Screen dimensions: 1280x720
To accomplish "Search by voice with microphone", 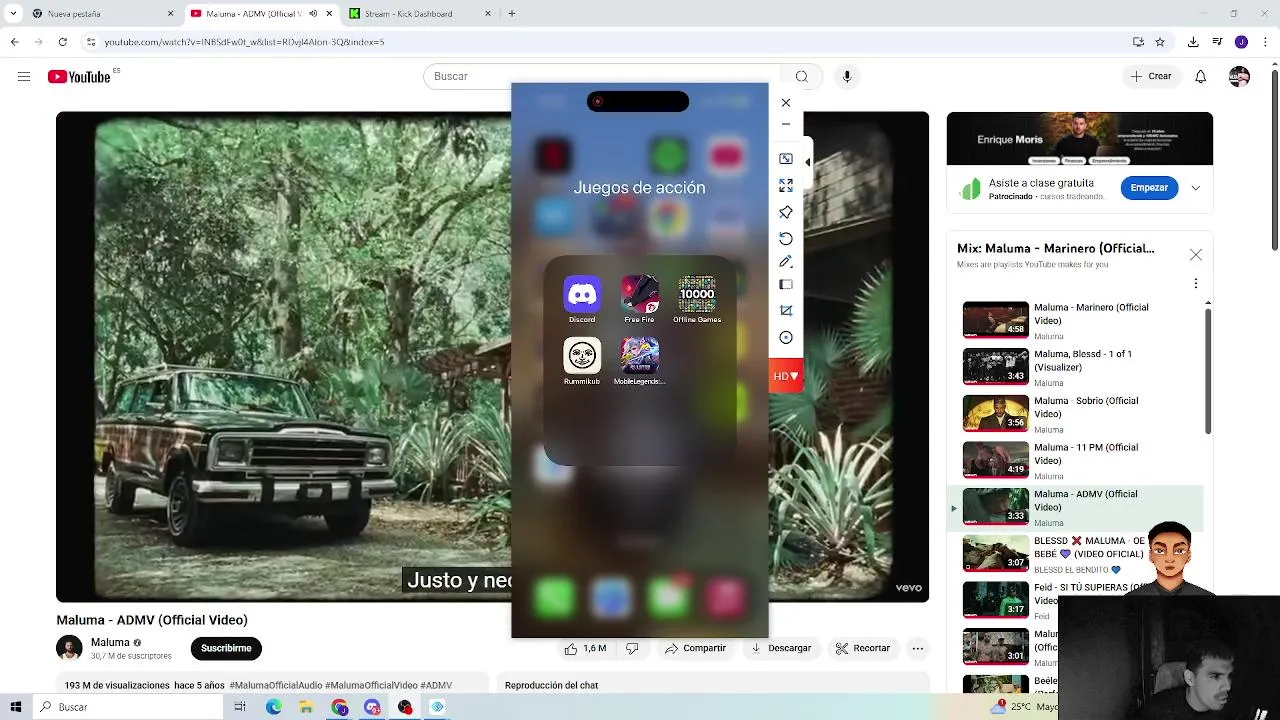I will point(847,76).
